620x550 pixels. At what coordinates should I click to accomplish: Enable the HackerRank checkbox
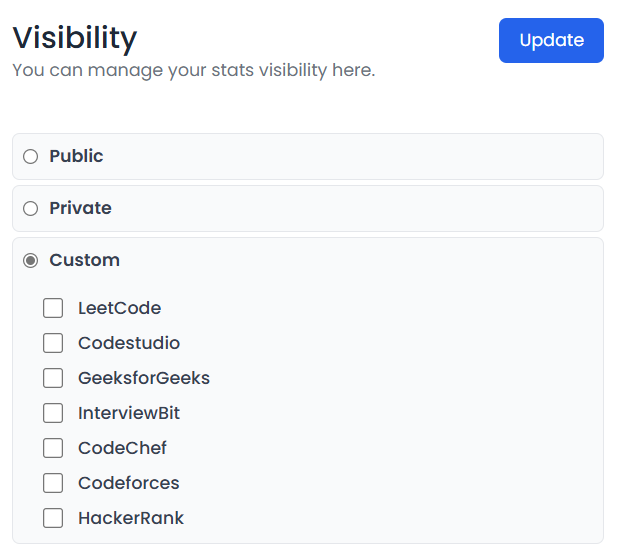53,518
